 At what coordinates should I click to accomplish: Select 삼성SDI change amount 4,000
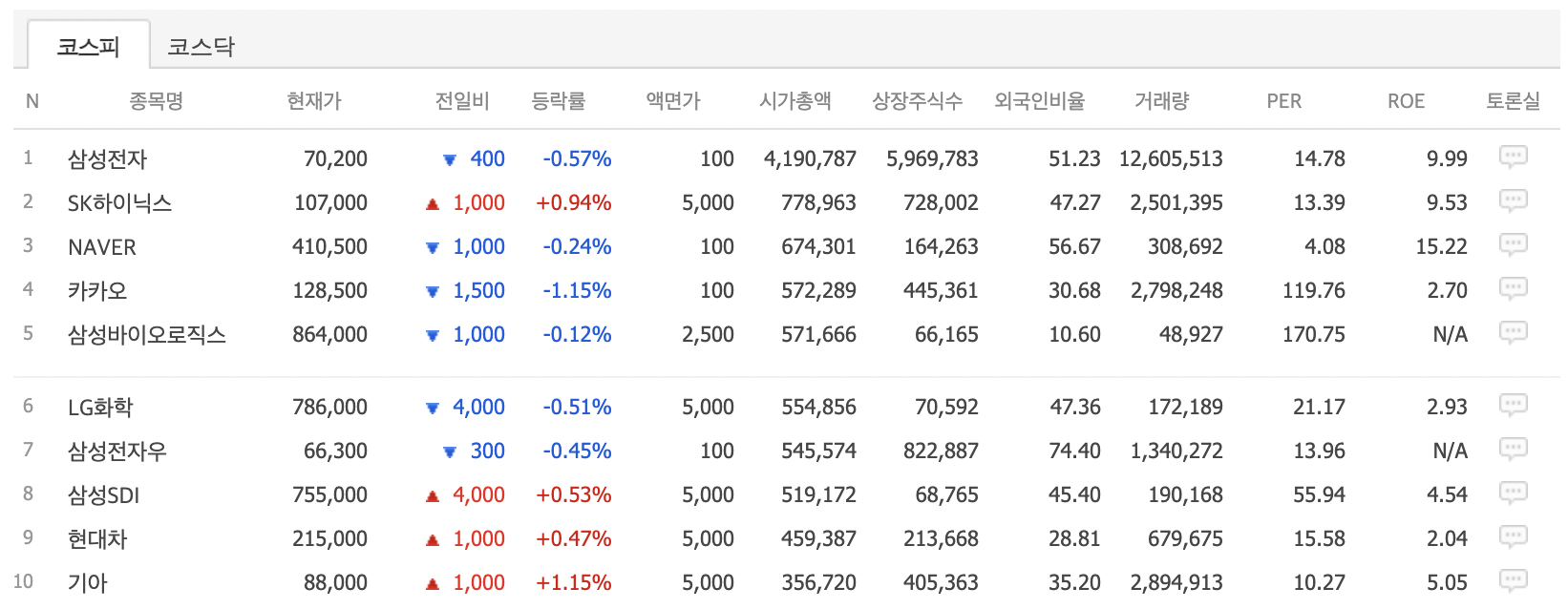click(x=478, y=495)
